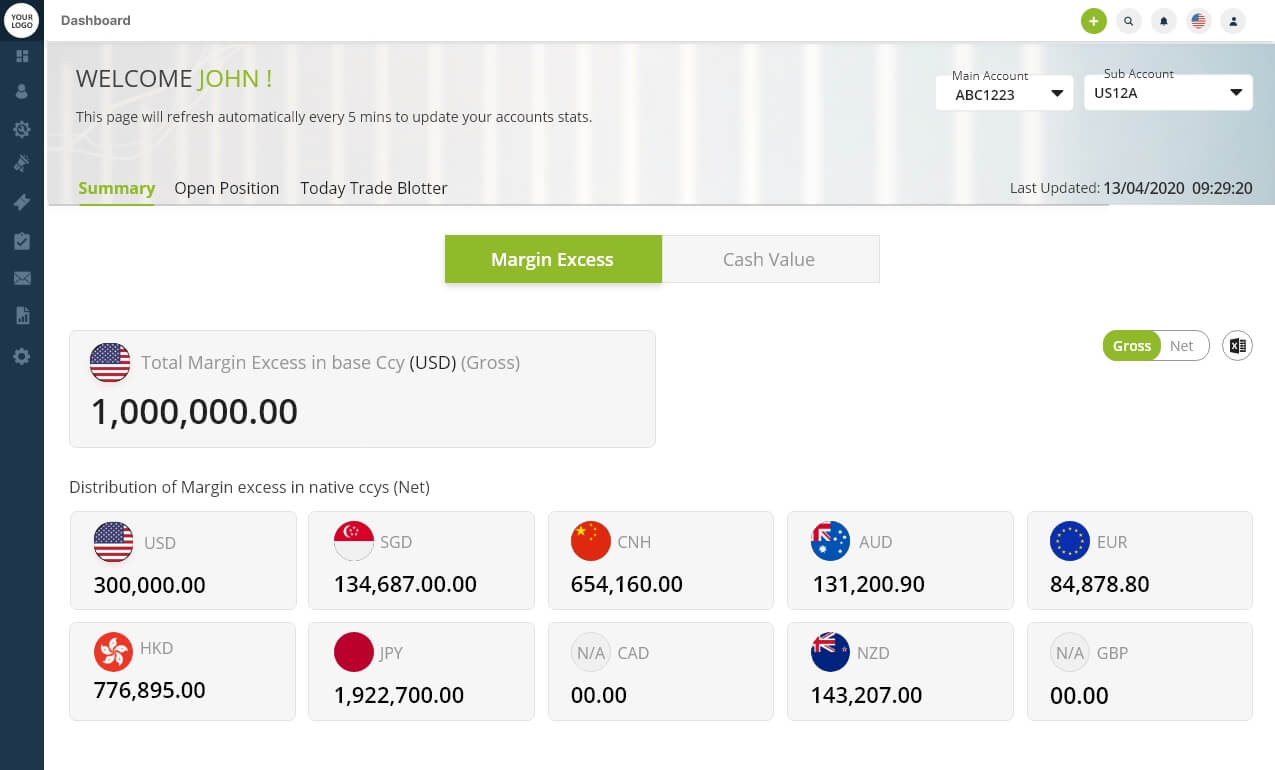Select the USD currency card

(182, 560)
